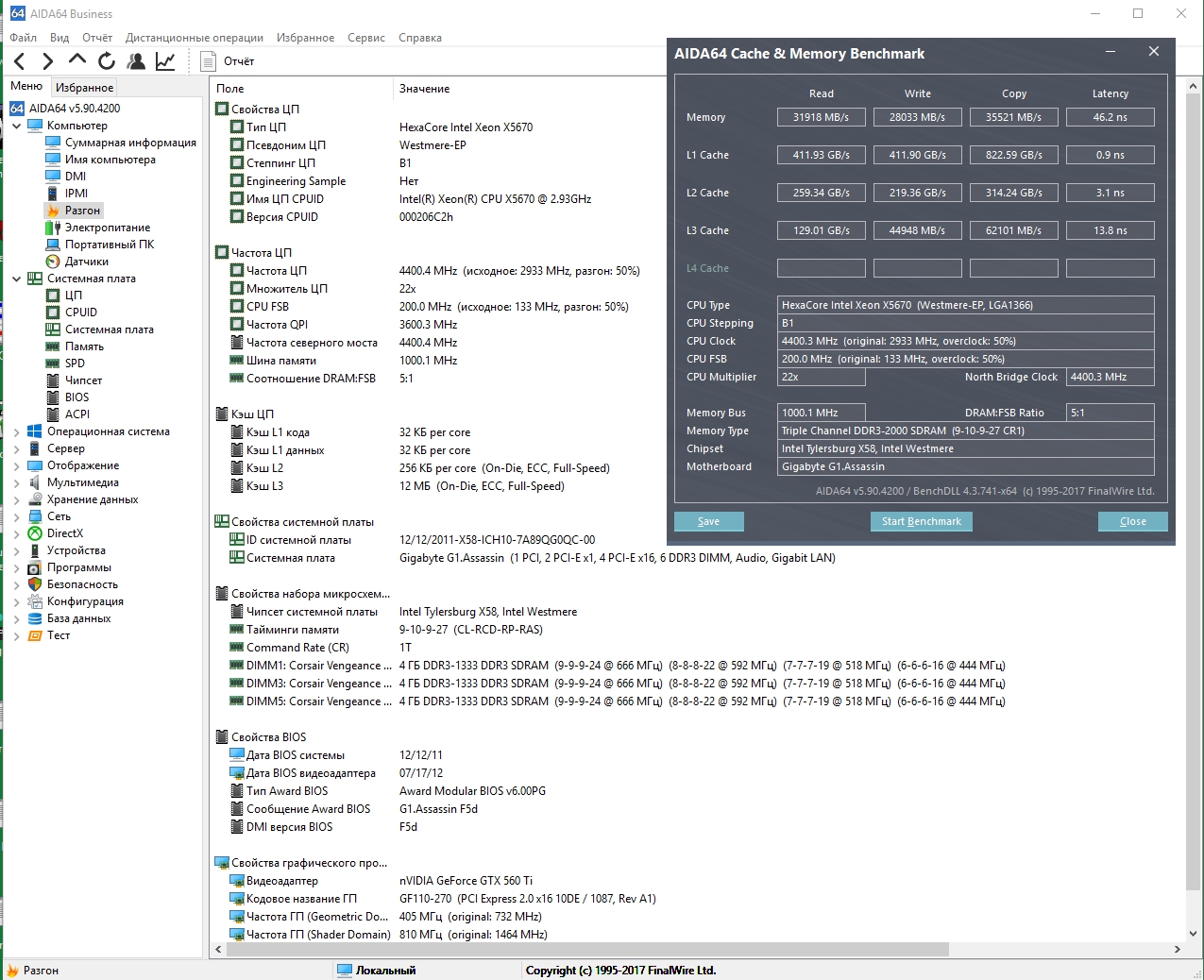The width and height of the screenshot is (1204, 980).
Task: Click Start Benchmark button
Action: tap(921, 521)
